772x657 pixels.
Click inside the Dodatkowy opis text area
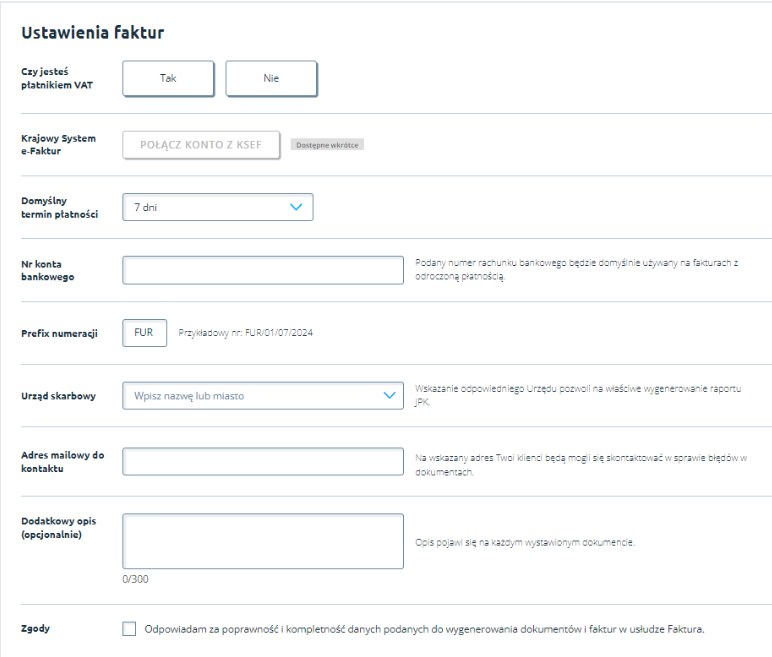(x=262, y=541)
